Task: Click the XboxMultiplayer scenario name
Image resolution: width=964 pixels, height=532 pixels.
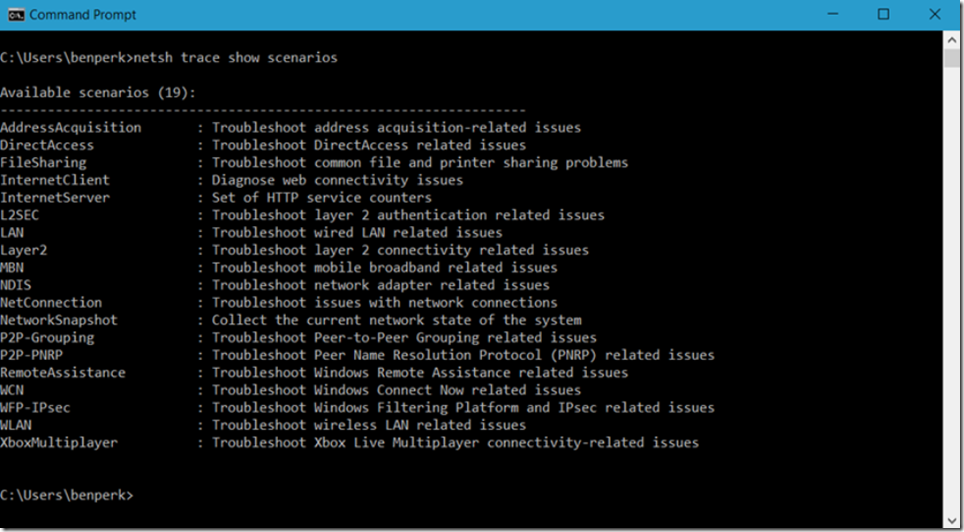Action: (59, 442)
